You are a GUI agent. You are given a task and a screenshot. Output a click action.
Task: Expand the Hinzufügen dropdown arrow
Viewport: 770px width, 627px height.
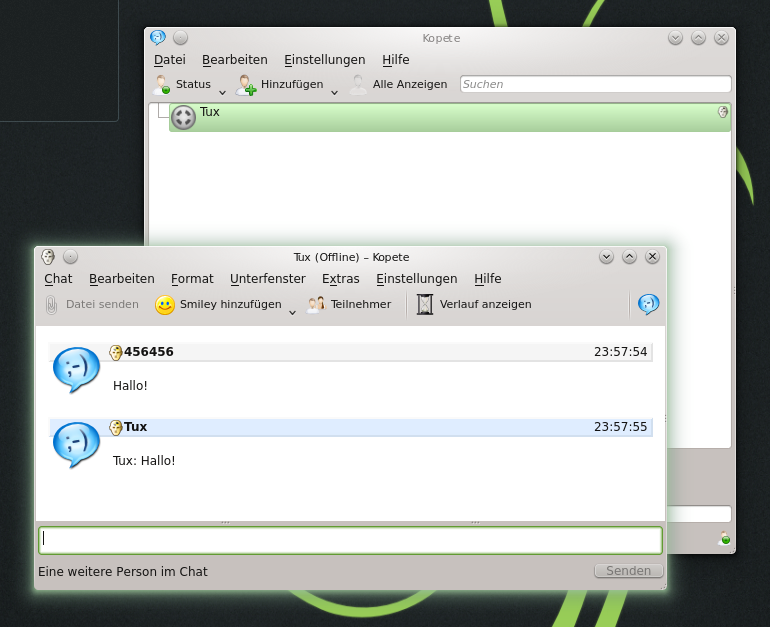click(x=334, y=92)
